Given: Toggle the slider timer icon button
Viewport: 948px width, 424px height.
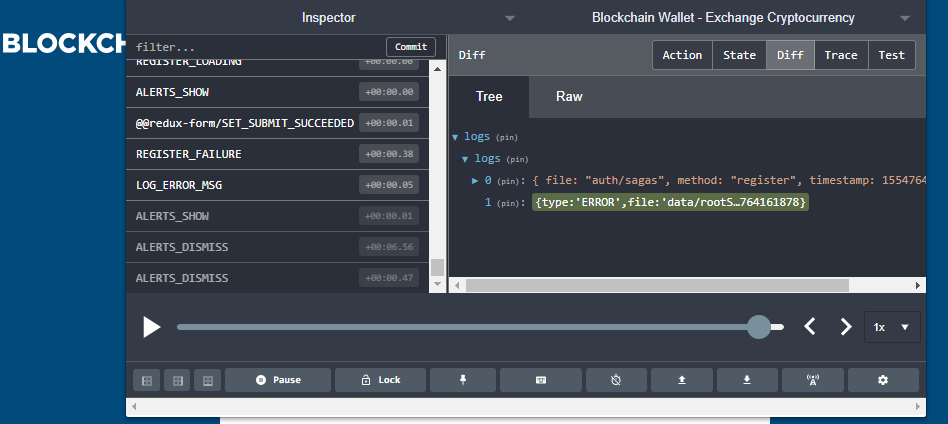Looking at the screenshot, I should coord(616,380).
